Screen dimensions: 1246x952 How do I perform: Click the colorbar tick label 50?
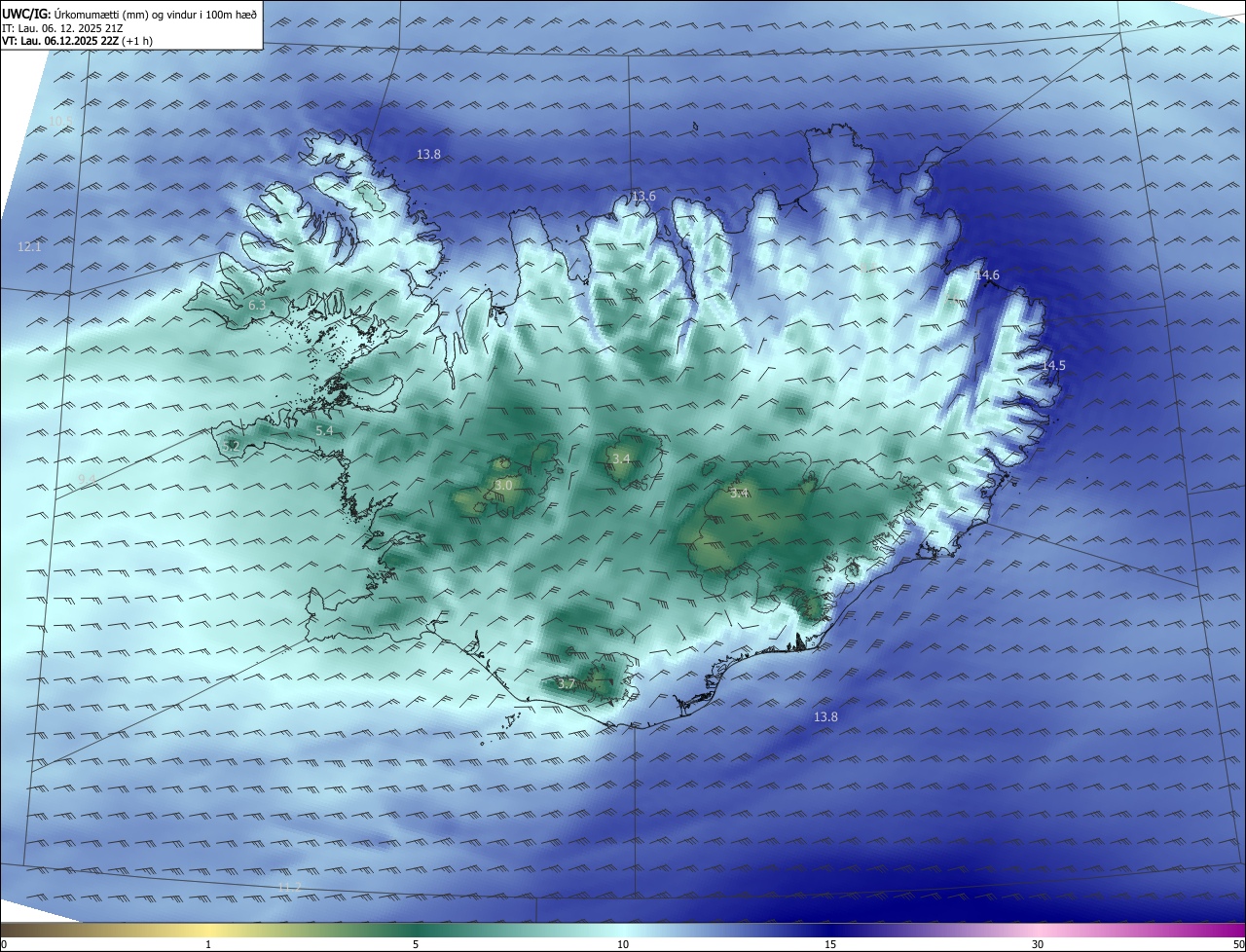pyautogui.click(x=1238, y=944)
